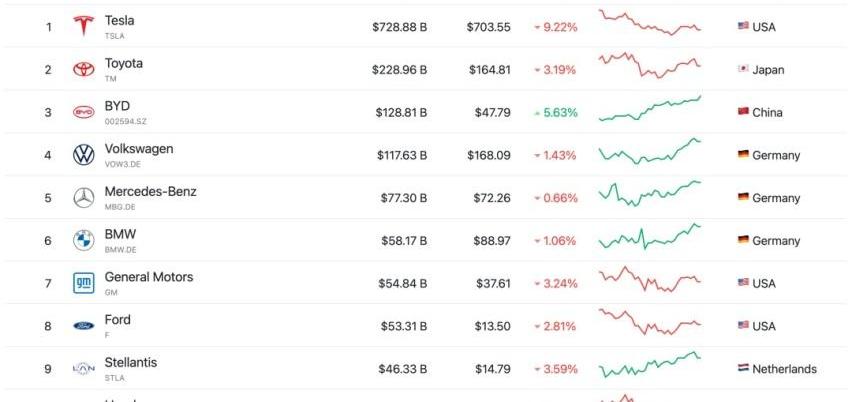Click the China flag beside BYD

tap(743, 111)
